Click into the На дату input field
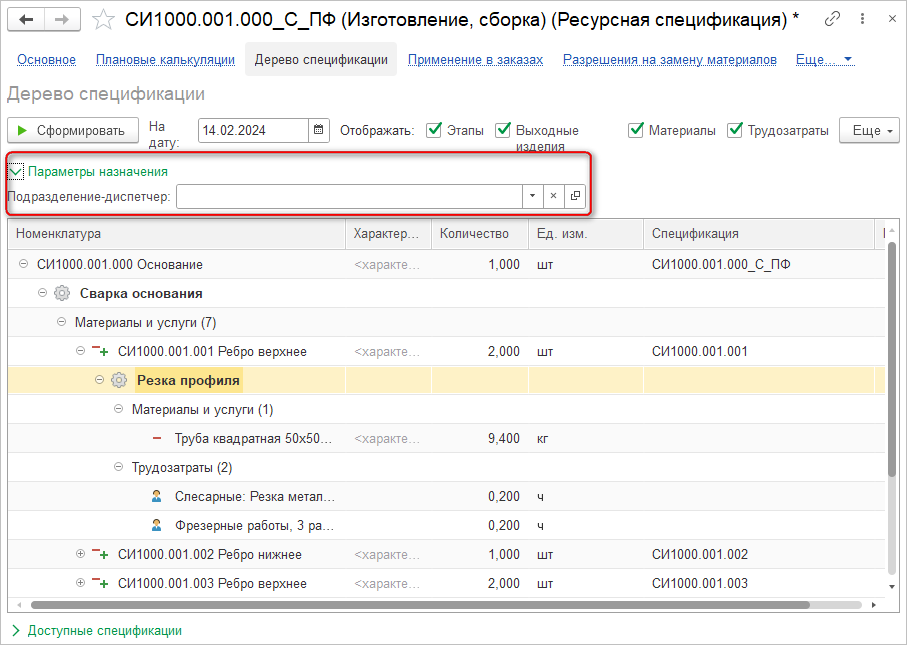Screen dimensions: 907x645 pos(253,130)
